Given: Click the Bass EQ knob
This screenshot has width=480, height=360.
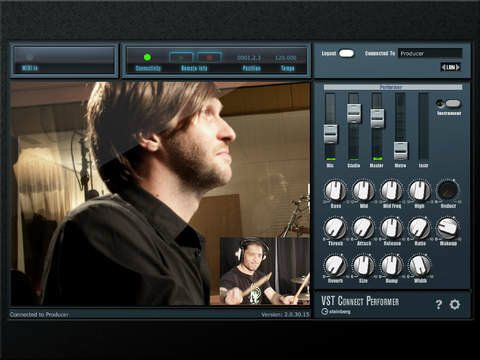Looking at the screenshot, I should tap(335, 191).
